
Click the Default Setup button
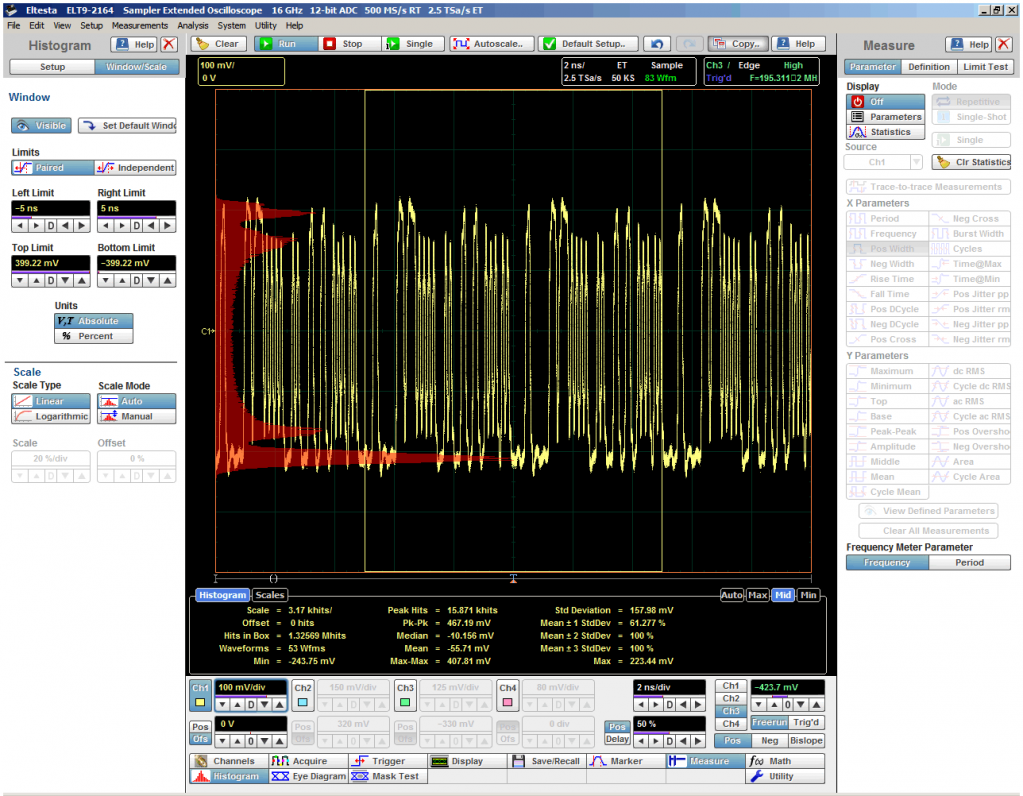click(x=589, y=44)
